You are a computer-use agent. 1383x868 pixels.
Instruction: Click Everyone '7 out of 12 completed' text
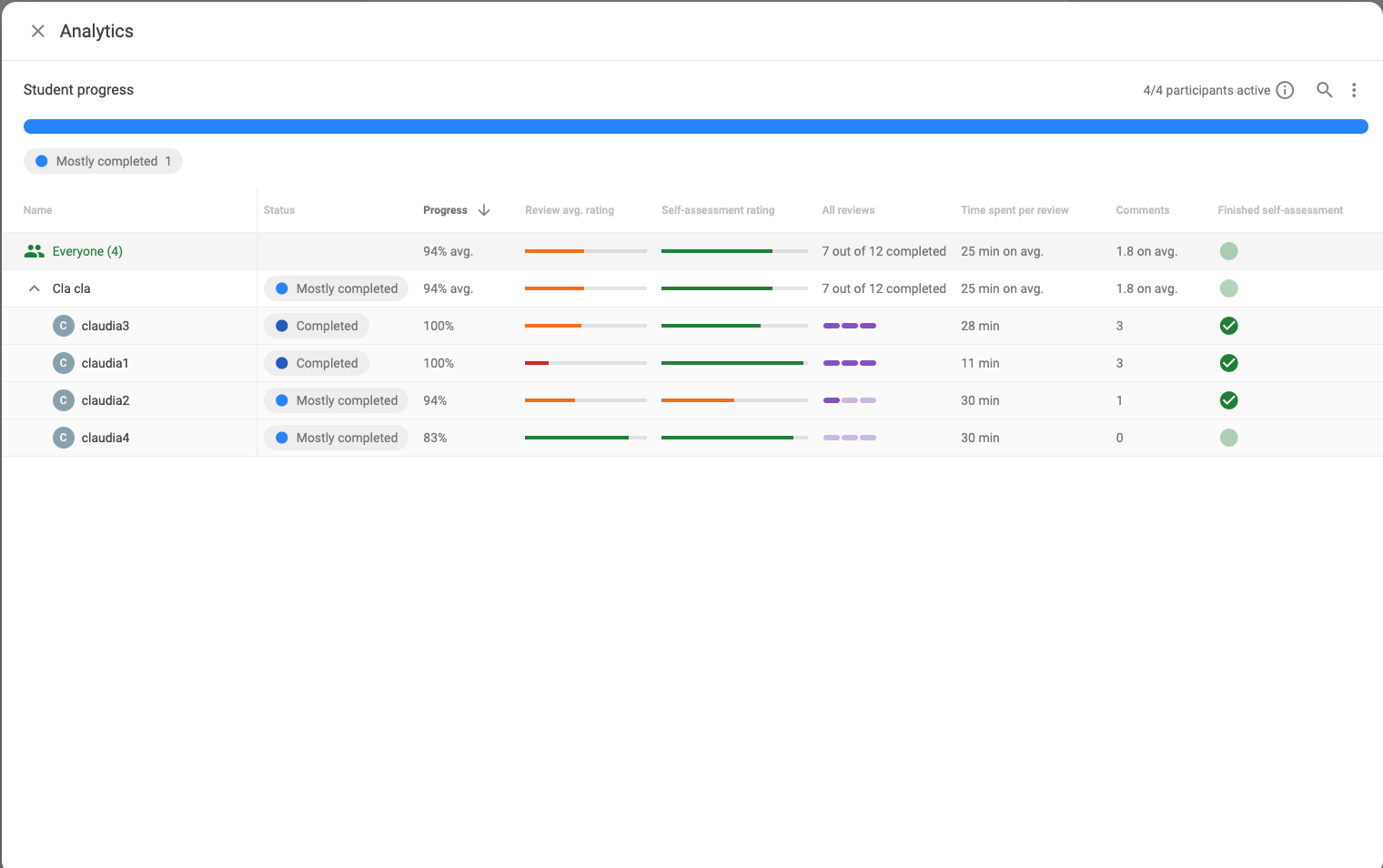[884, 251]
